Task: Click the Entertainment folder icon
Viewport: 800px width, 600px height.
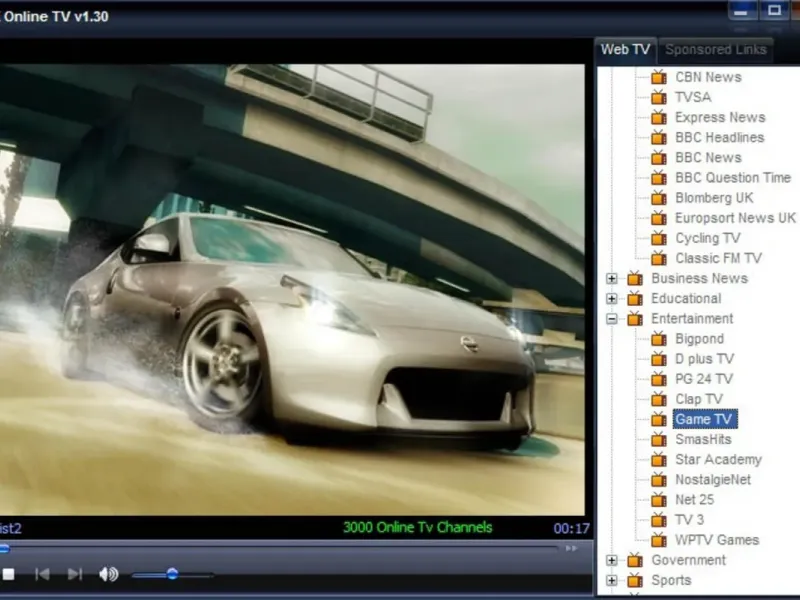Action: (635, 319)
